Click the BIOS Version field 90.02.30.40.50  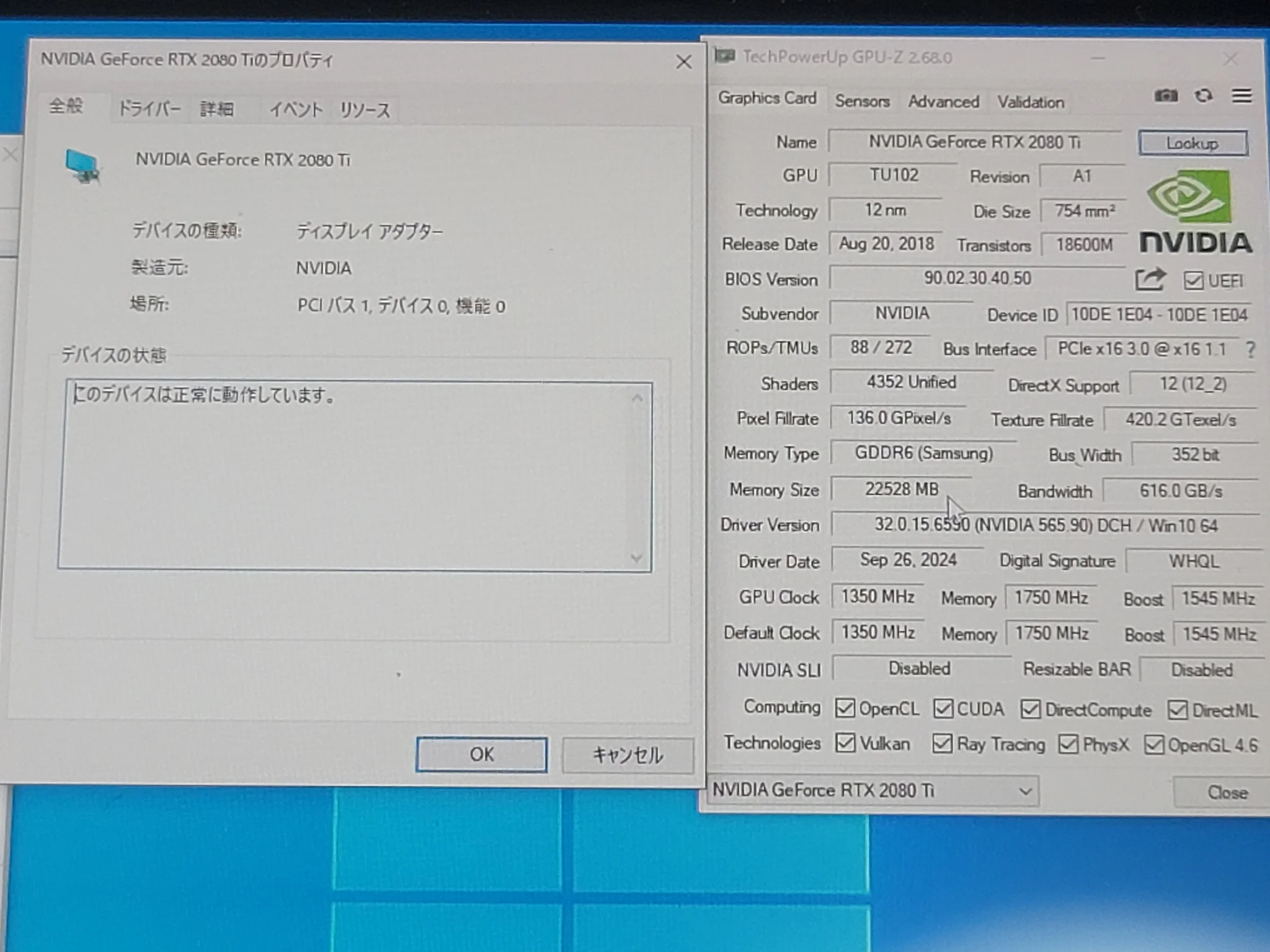pos(977,278)
